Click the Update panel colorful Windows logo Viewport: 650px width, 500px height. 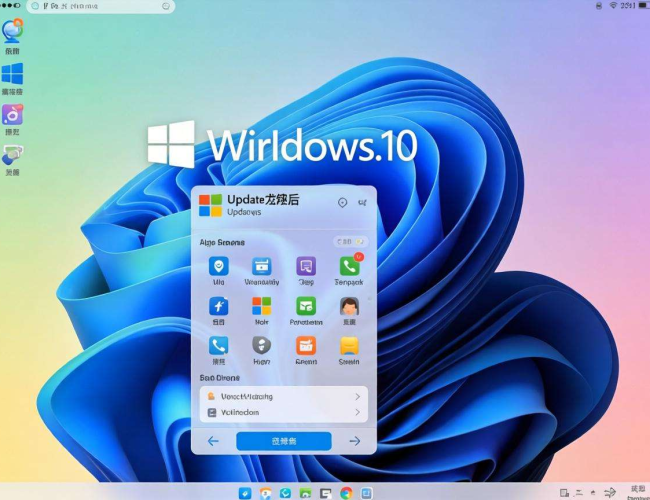[x=210, y=205]
